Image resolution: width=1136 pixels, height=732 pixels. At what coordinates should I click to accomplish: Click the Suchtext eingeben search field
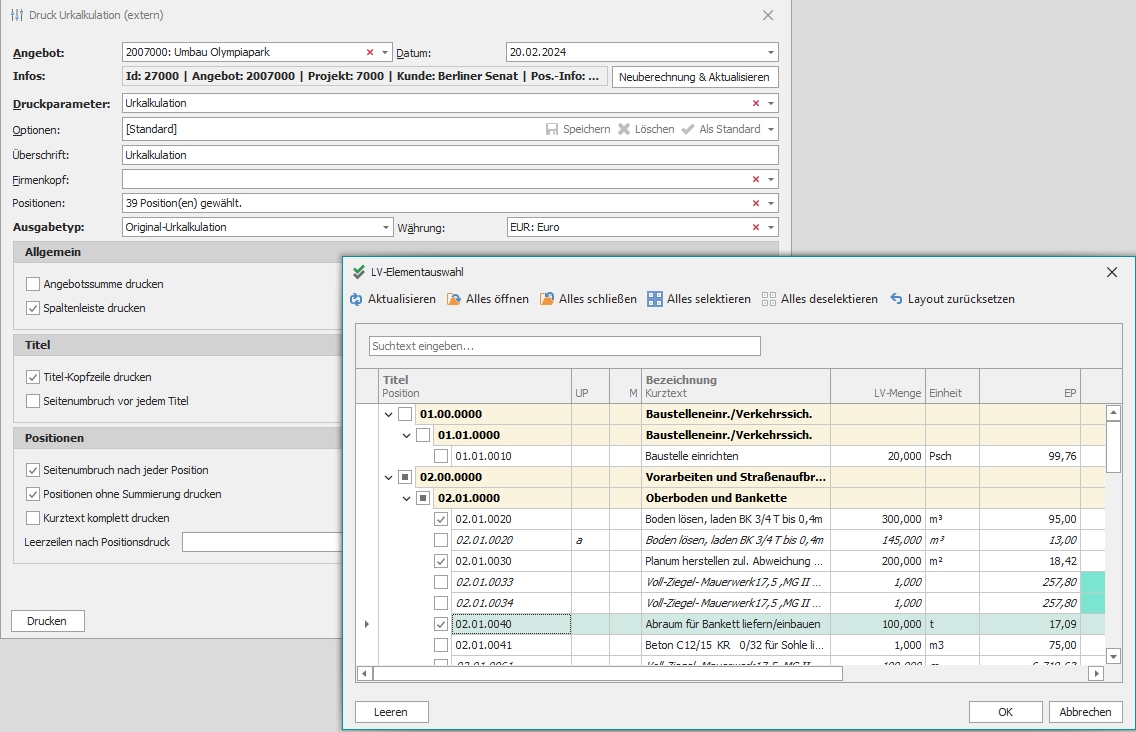564,346
